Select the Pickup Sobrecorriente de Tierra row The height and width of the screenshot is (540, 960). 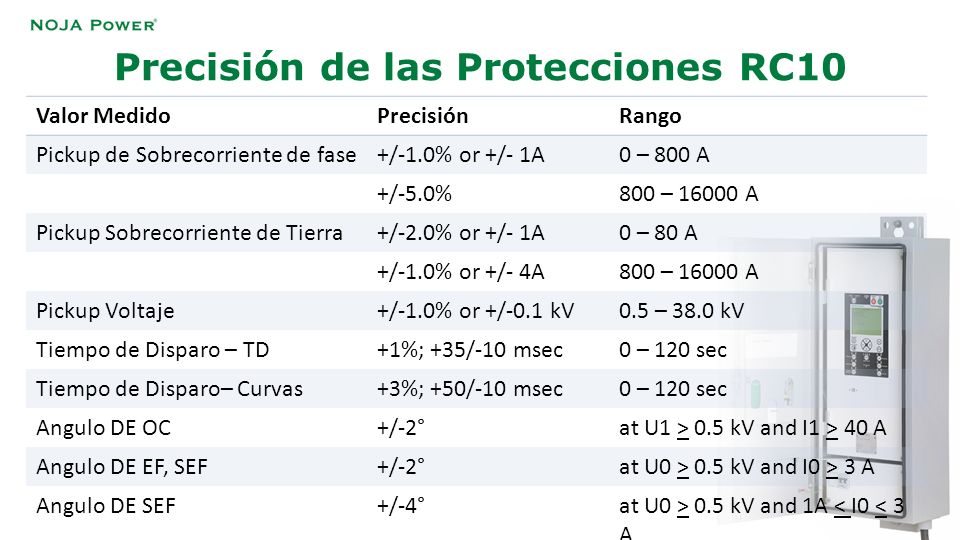click(x=476, y=233)
